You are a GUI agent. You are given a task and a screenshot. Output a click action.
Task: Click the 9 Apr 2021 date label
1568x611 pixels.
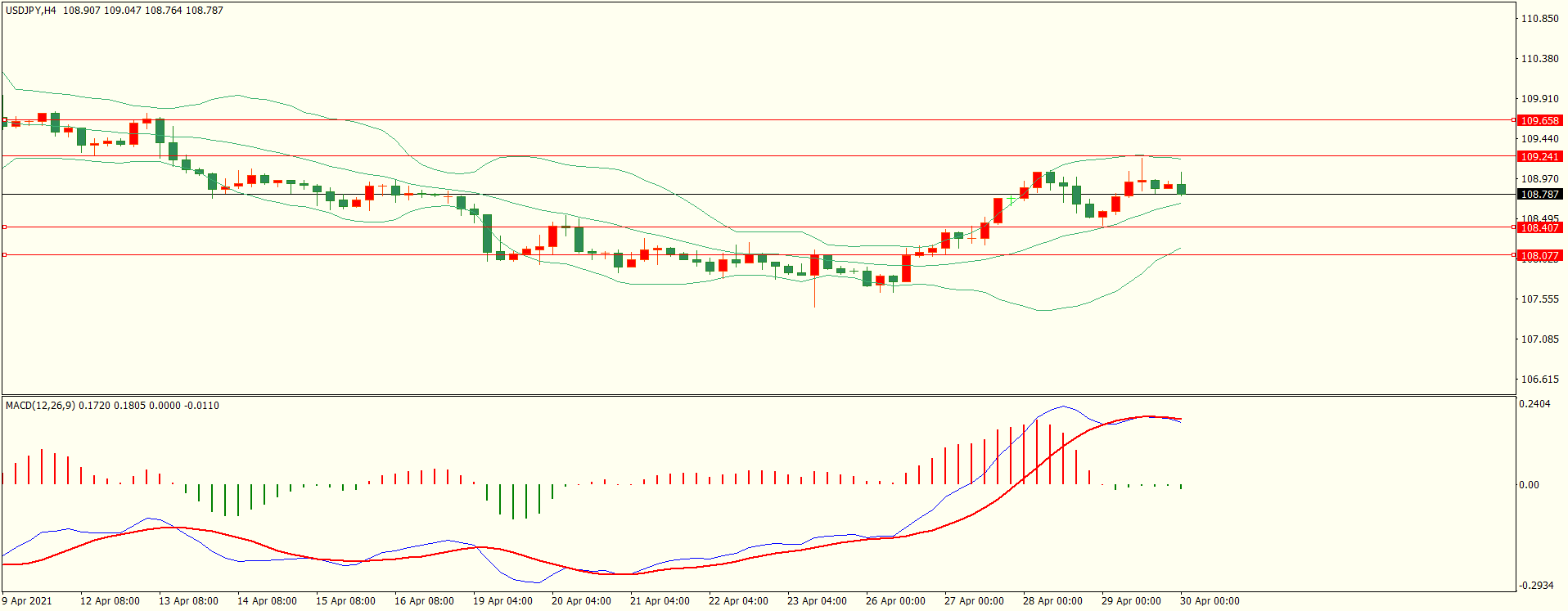click(27, 601)
